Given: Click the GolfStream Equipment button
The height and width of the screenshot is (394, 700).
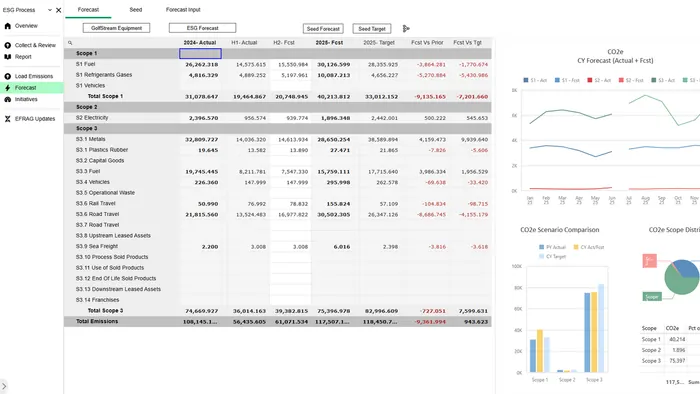Looking at the screenshot, I should point(117,28).
